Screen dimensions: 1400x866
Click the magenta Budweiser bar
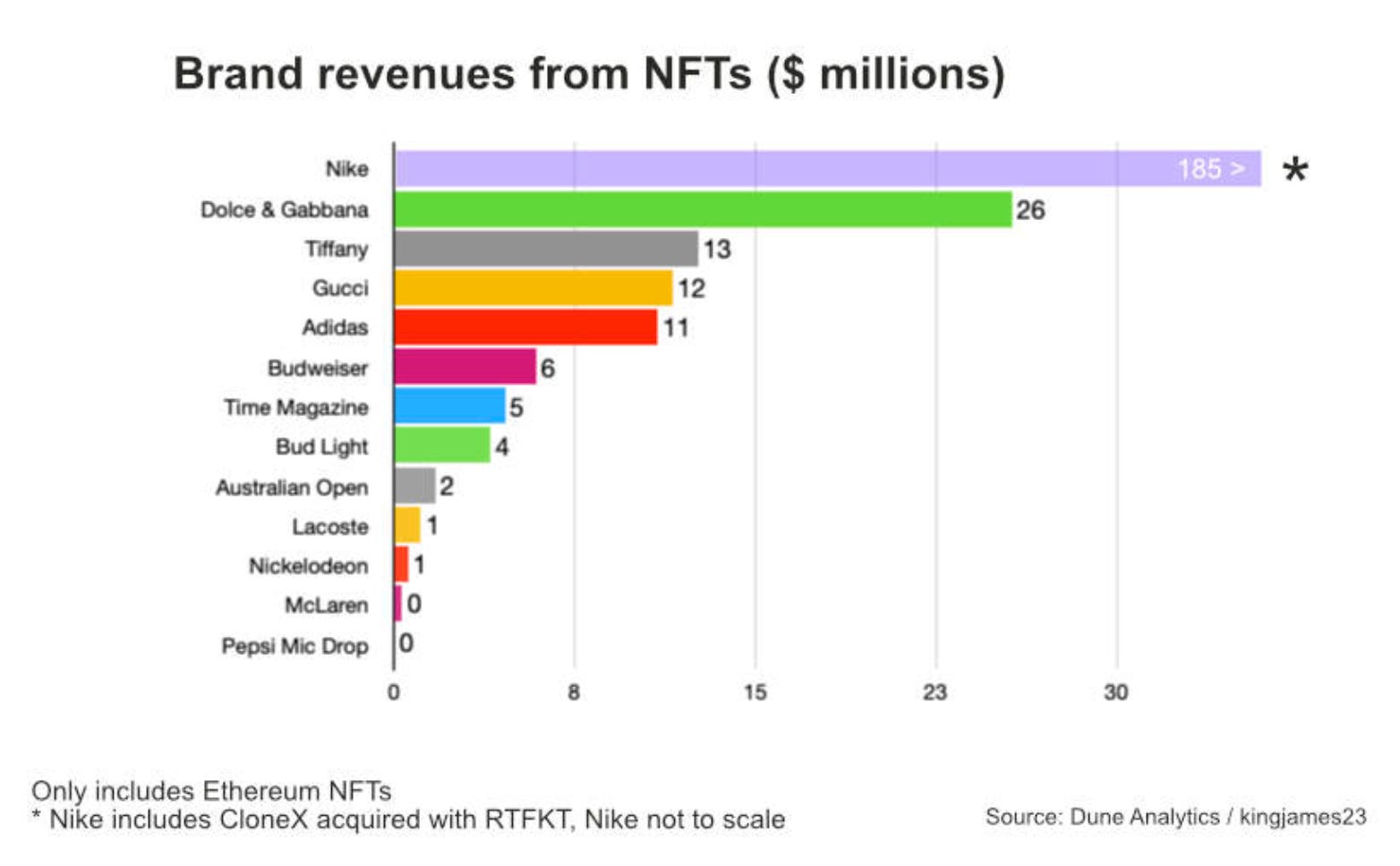coord(465,367)
